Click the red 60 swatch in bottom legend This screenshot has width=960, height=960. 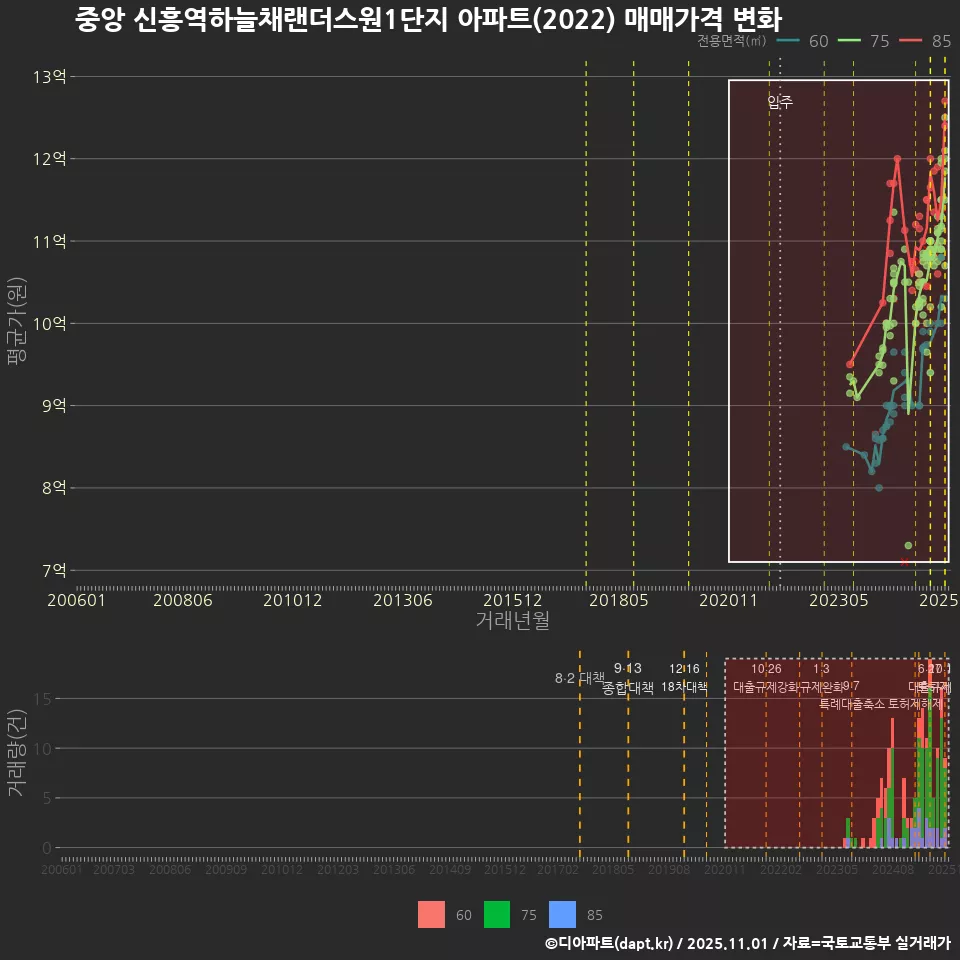(x=432, y=914)
